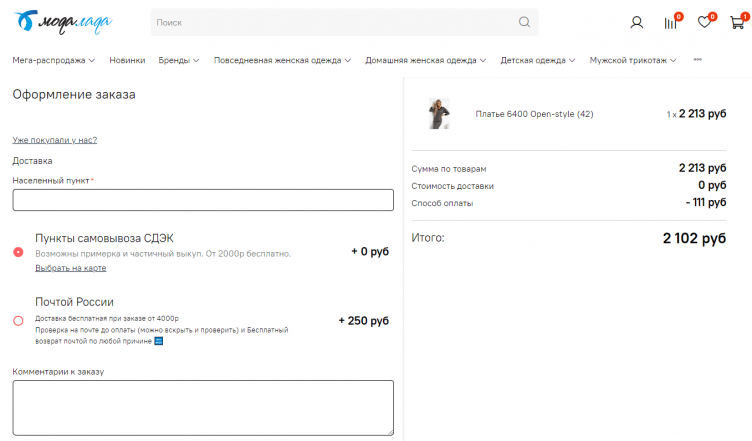Click the dress product thumbnail
The width and height of the screenshot is (752, 441).
tap(439, 114)
